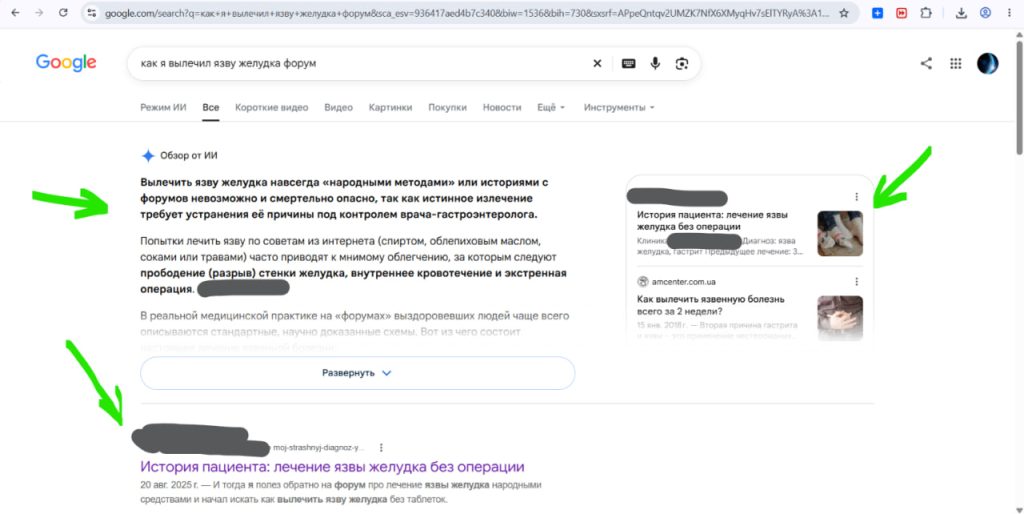Open options for the first search result
The width and height of the screenshot is (1024, 514).
(x=381, y=447)
